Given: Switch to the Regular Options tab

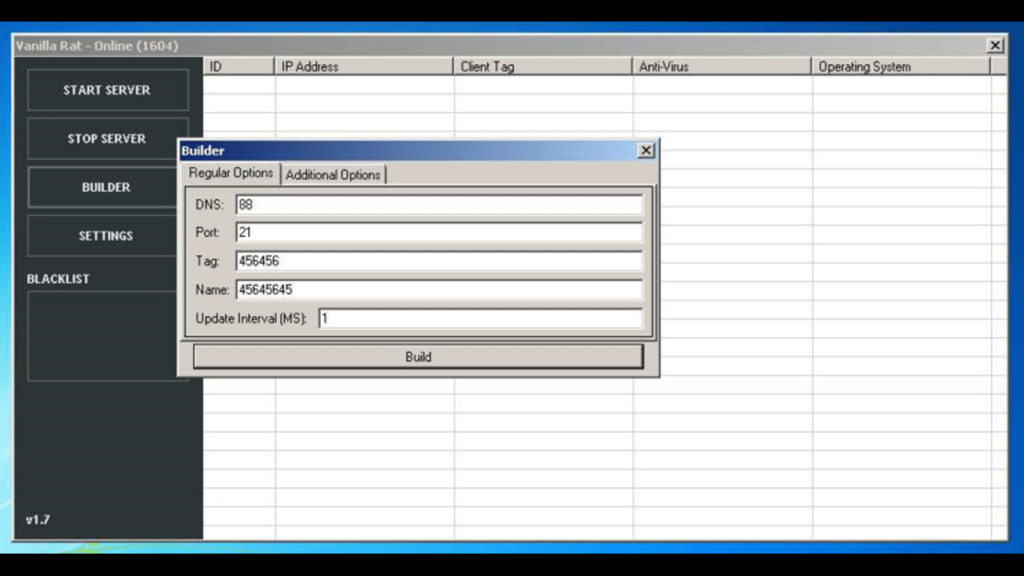Looking at the screenshot, I should coord(231,173).
